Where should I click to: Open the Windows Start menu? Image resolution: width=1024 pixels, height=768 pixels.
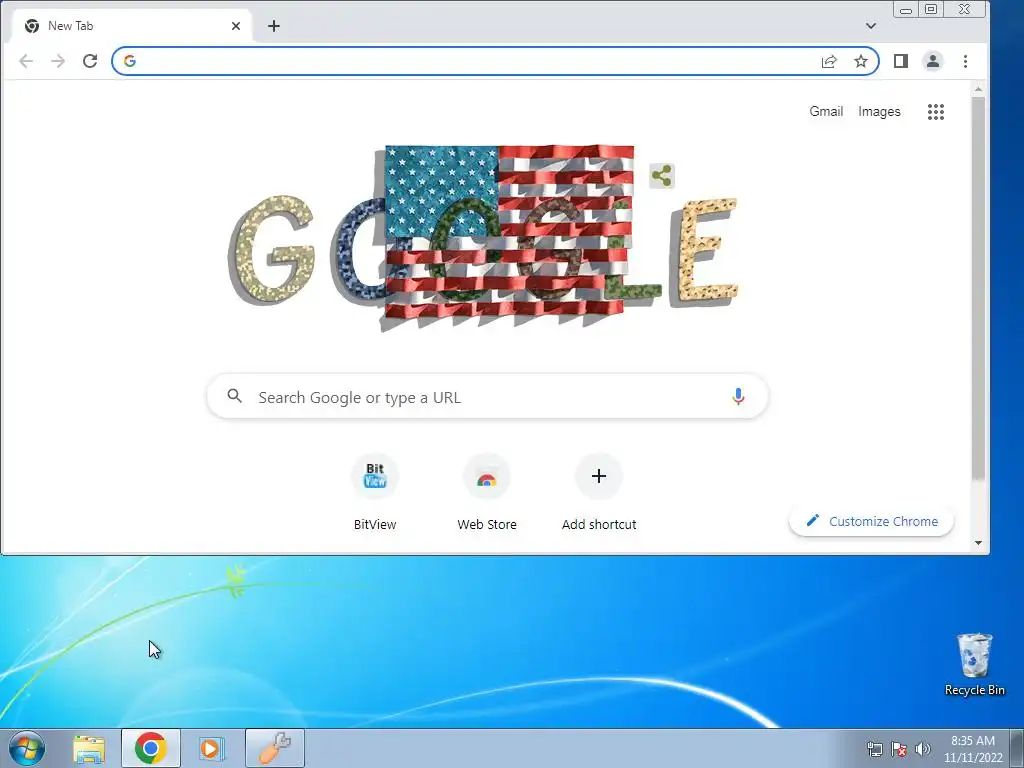click(x=27, y=748)
